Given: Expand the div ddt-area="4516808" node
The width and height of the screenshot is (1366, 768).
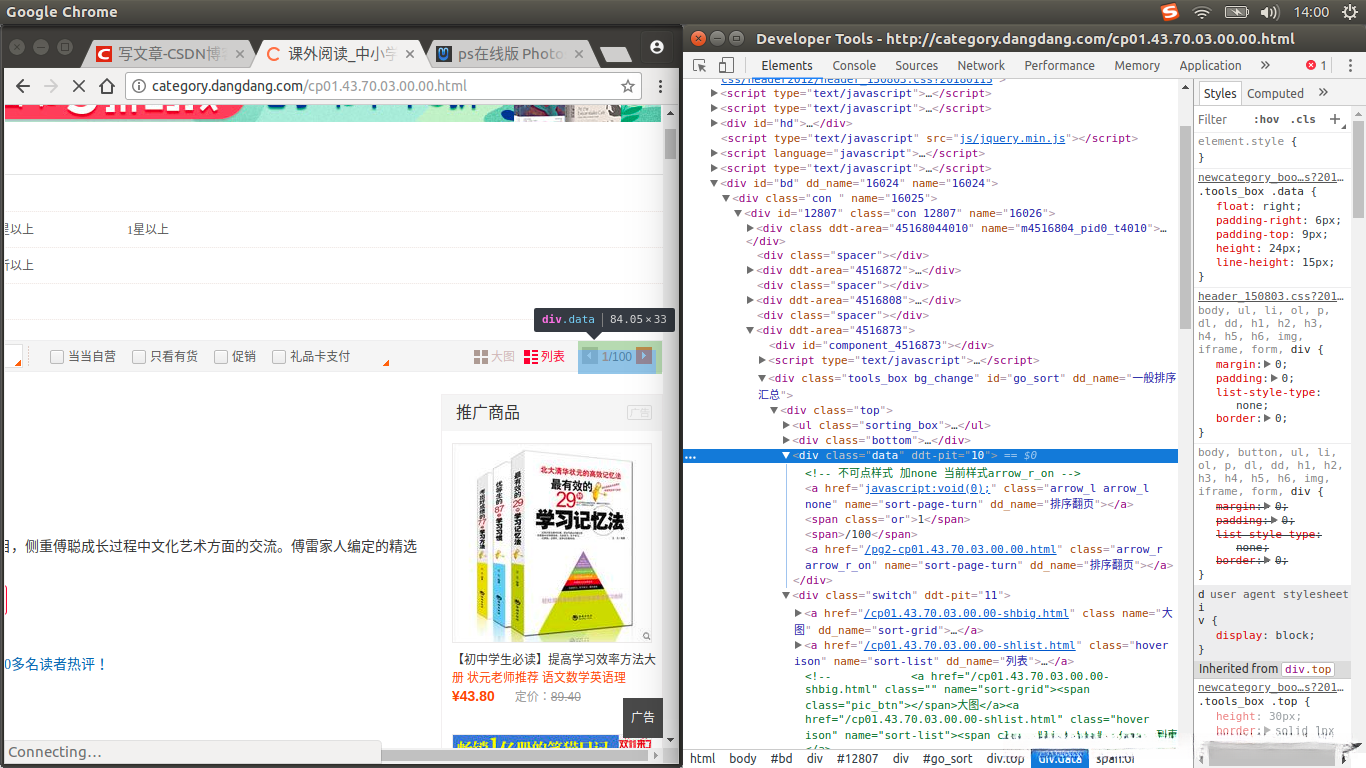Looking at the screenshot, I should 751,300.
